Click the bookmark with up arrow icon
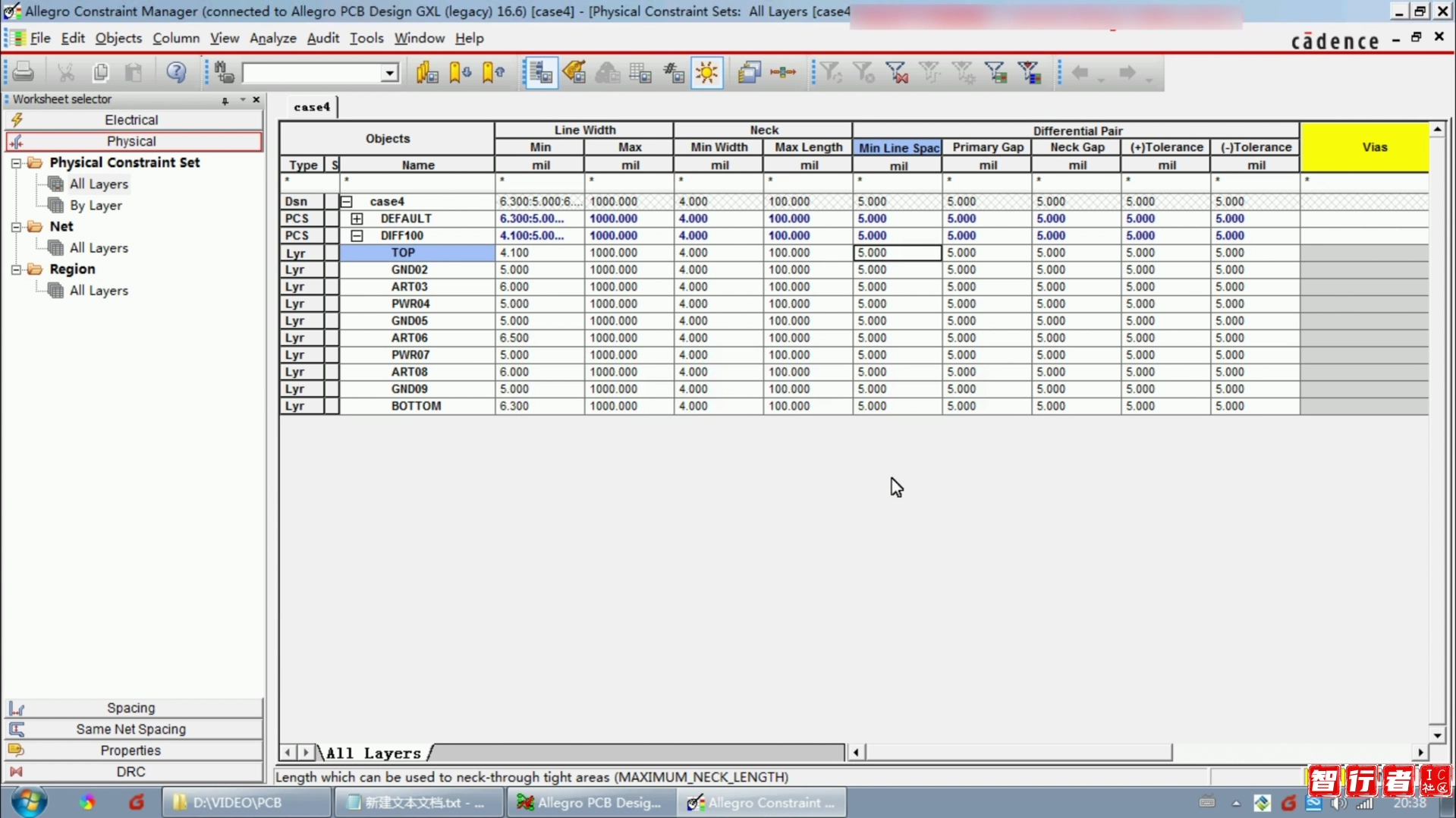Image resolution: width=1456 pixels, height=818 pixels. [494, 72]
